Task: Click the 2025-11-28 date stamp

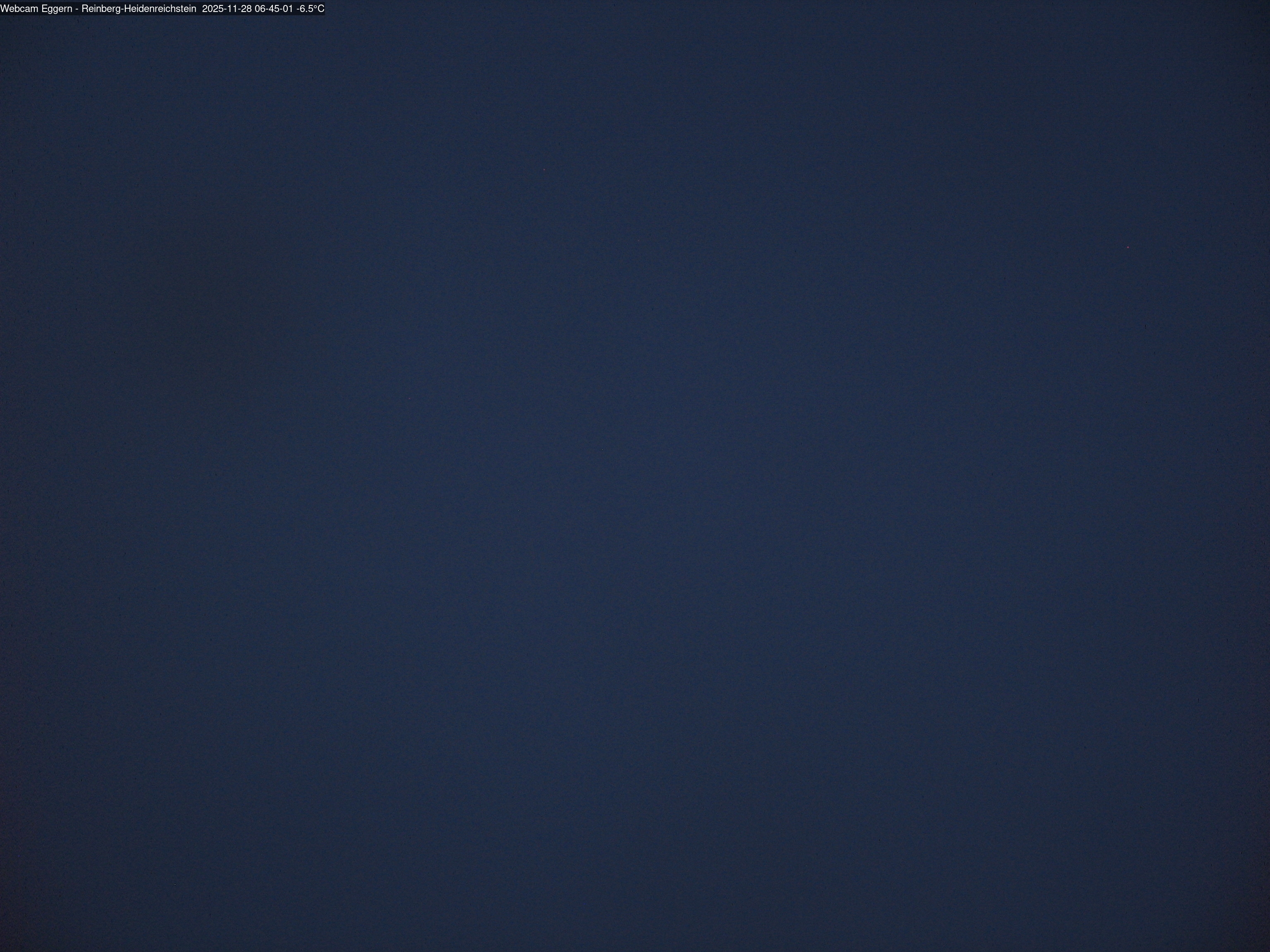Action: click(227, 9)
